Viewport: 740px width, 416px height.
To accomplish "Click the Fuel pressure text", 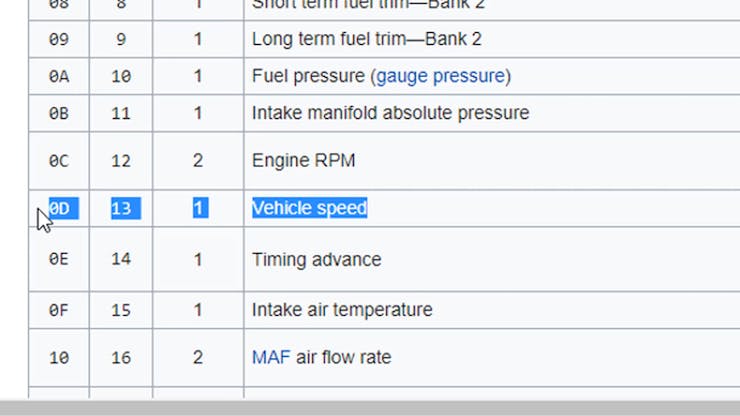I will pyautogui.click(x=308, y=76).
